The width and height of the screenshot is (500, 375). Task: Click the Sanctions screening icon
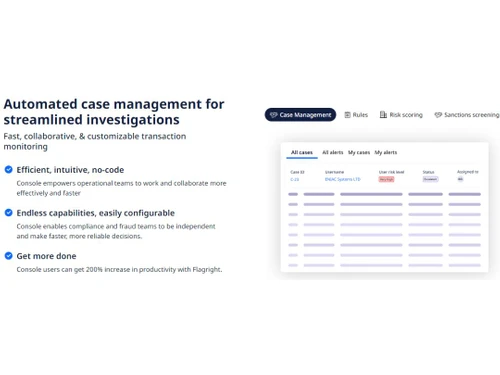tap(438, 115)
